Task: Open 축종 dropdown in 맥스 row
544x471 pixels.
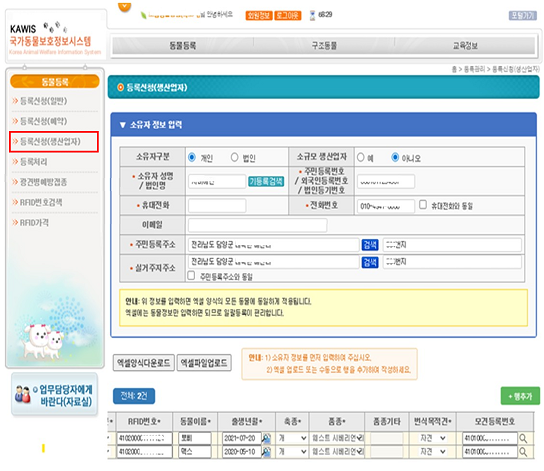Action: pos(292,452)
